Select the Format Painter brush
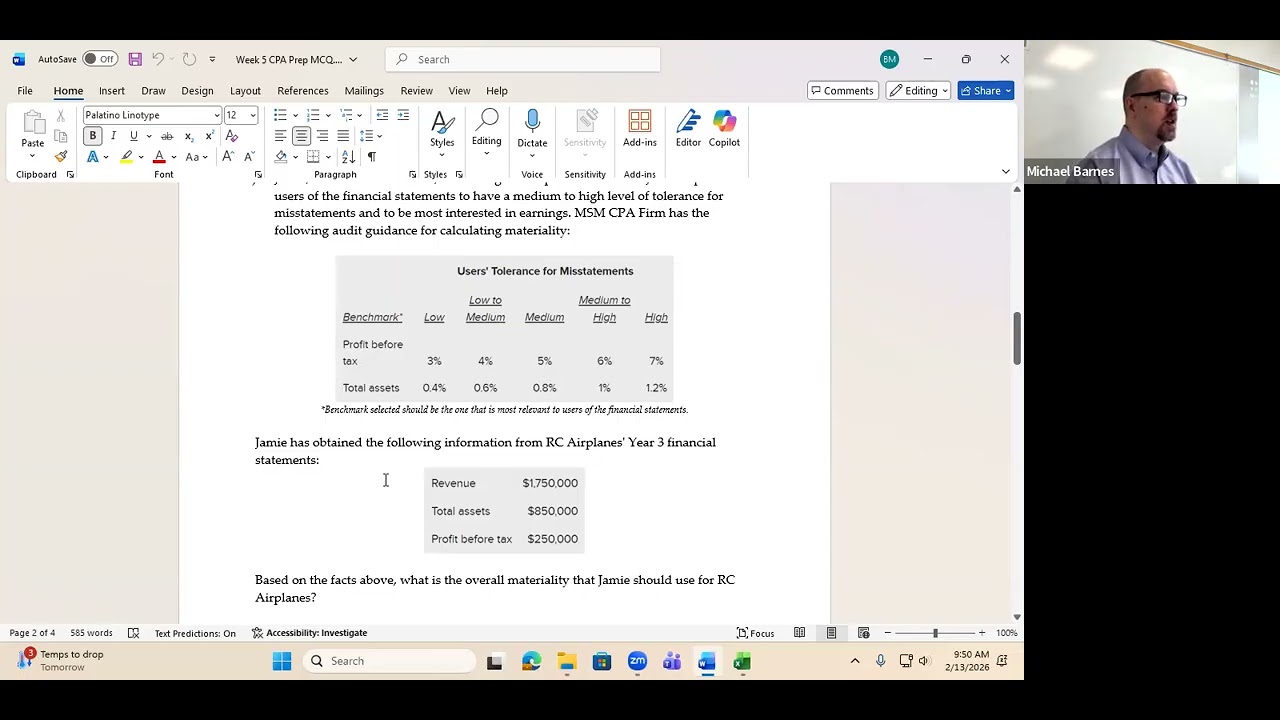 coord(60,156)
